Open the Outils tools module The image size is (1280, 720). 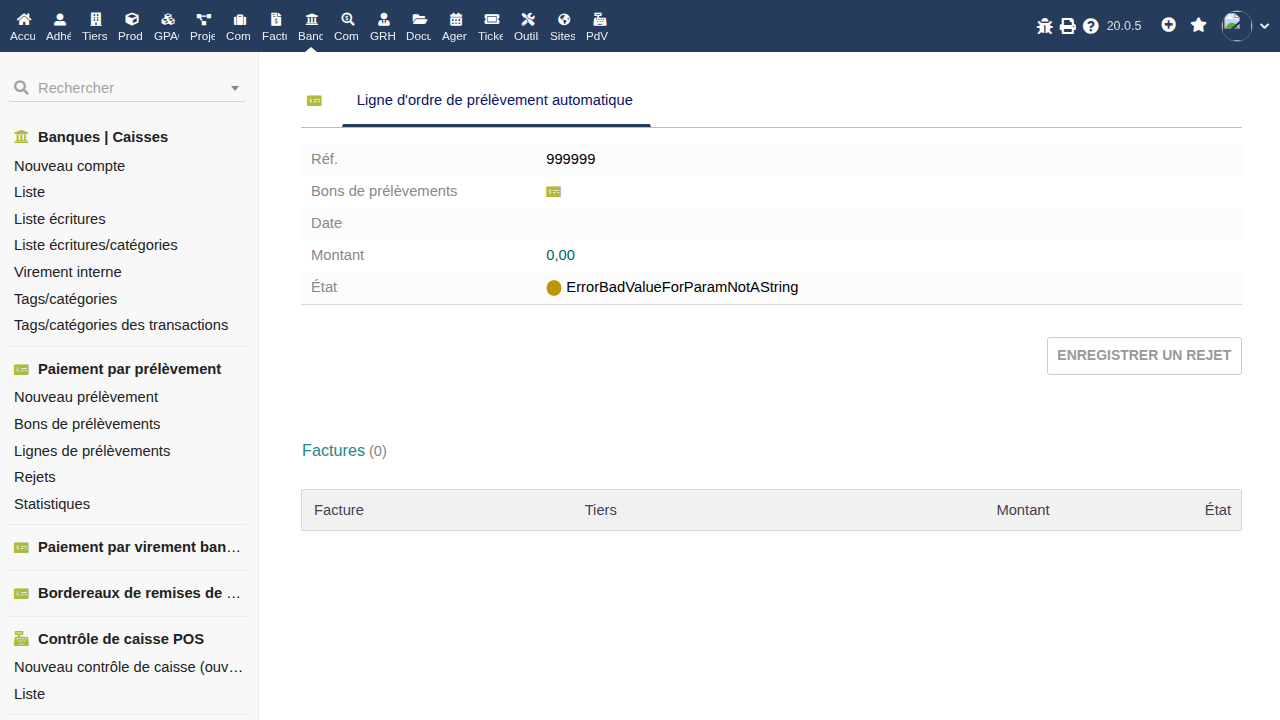click(x=527, y=26)
